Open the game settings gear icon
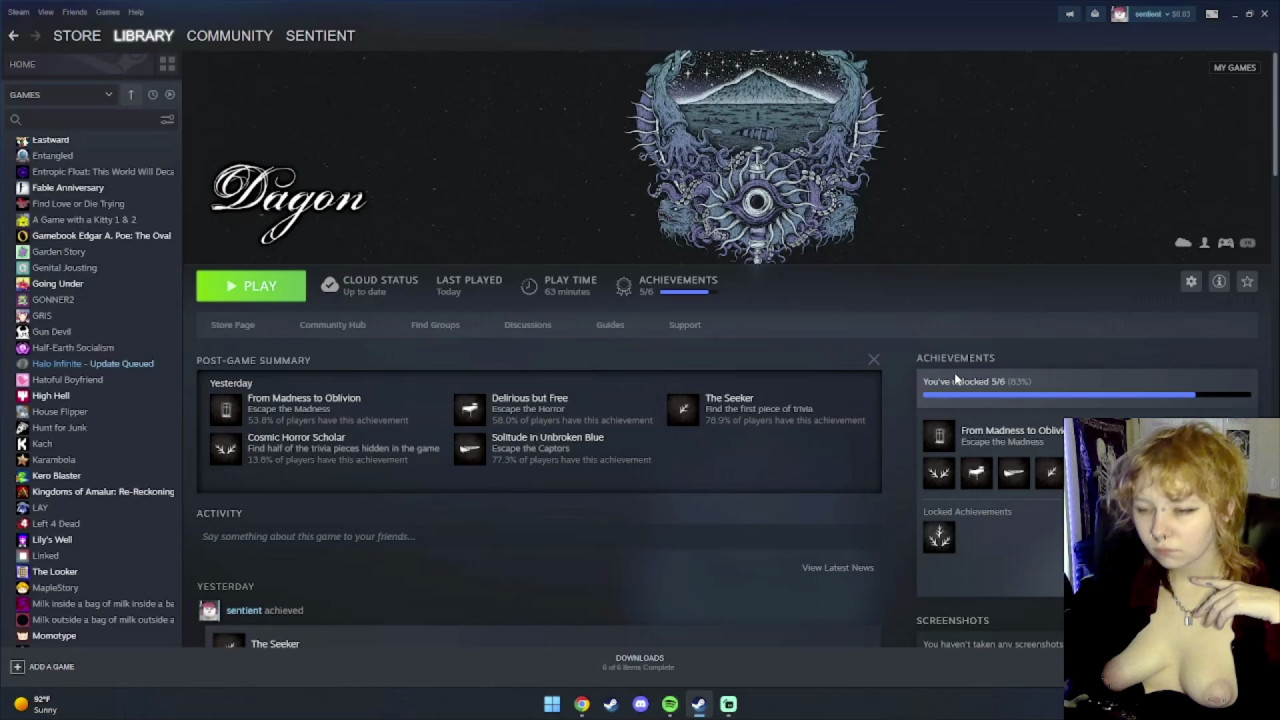Image resolution: width=1280 pixels, height=720 pixels. coord(1191,282)
